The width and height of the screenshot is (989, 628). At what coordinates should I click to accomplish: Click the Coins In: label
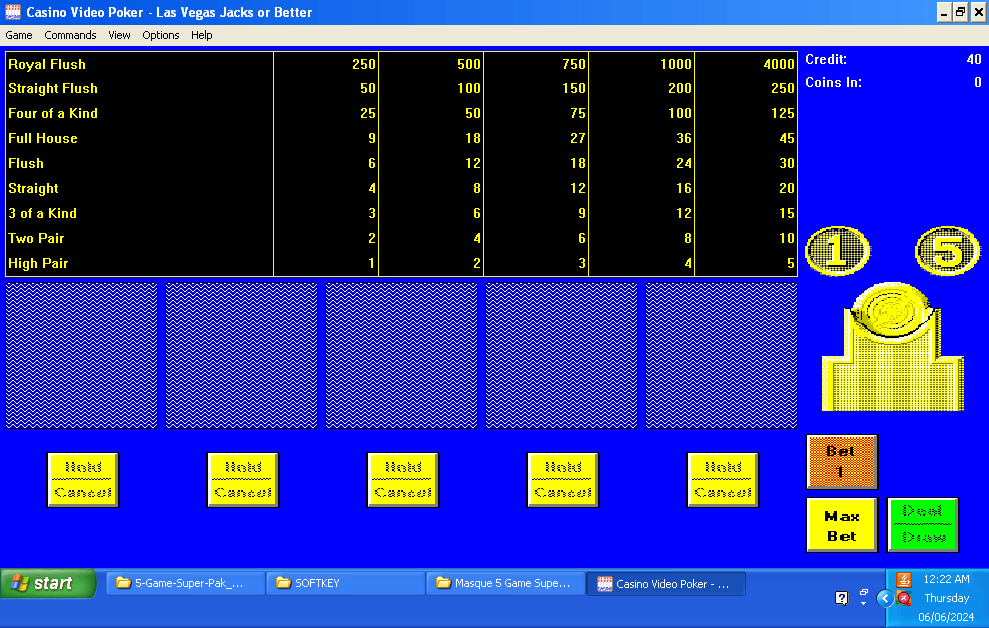833,83
